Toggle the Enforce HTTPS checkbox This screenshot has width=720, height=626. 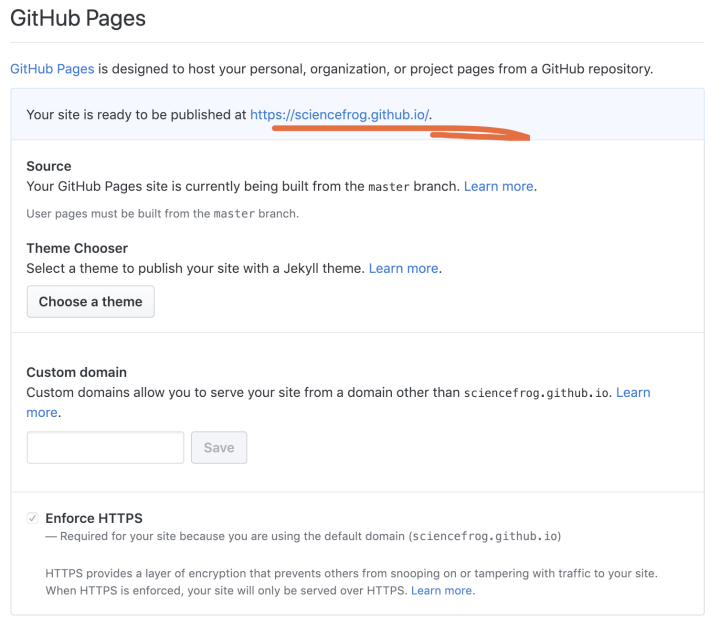point(32,519)
